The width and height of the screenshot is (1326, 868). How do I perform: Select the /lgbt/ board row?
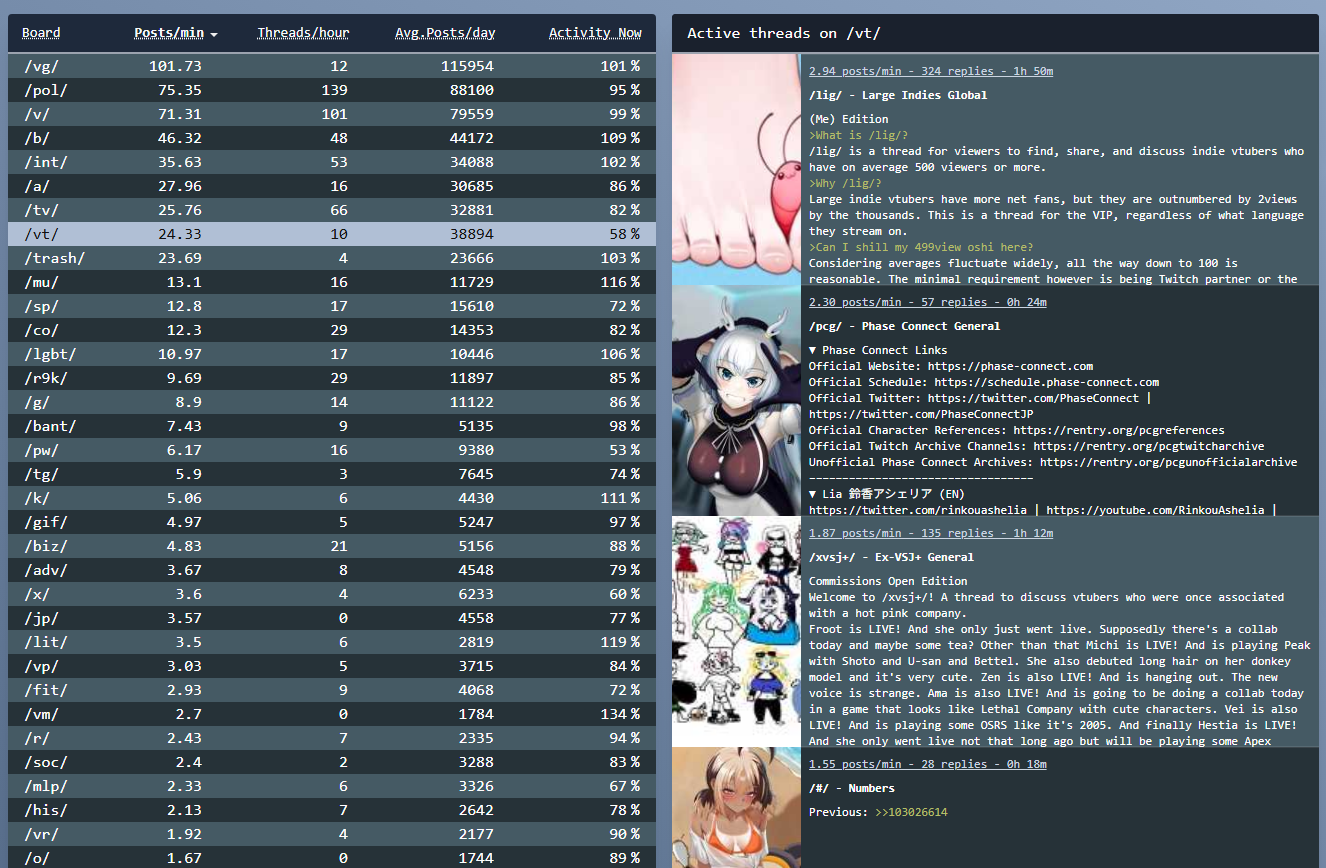(x=332, y=354)
